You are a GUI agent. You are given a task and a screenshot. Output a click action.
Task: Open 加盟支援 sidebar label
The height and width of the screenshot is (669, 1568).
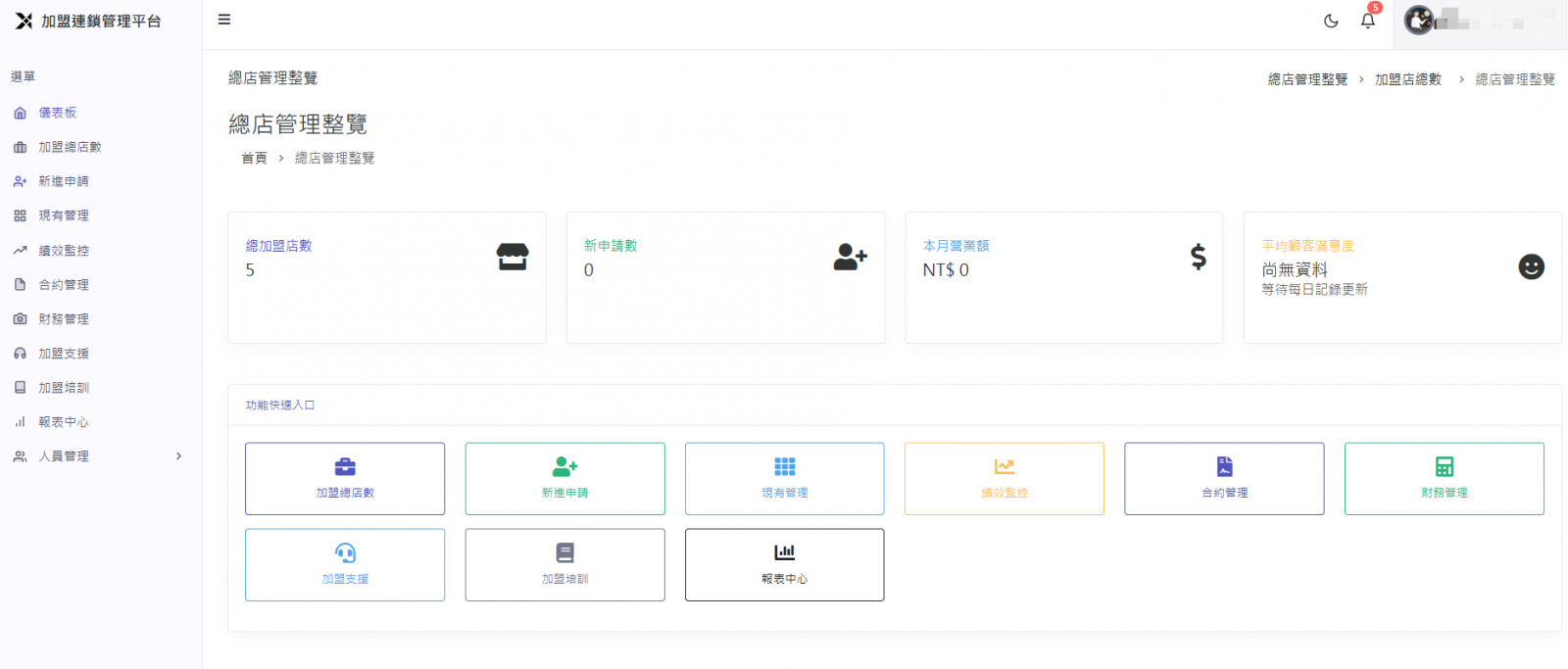64,354
